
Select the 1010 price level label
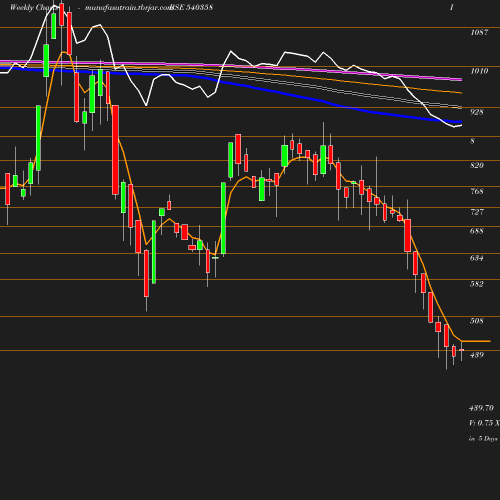point(479,71)
